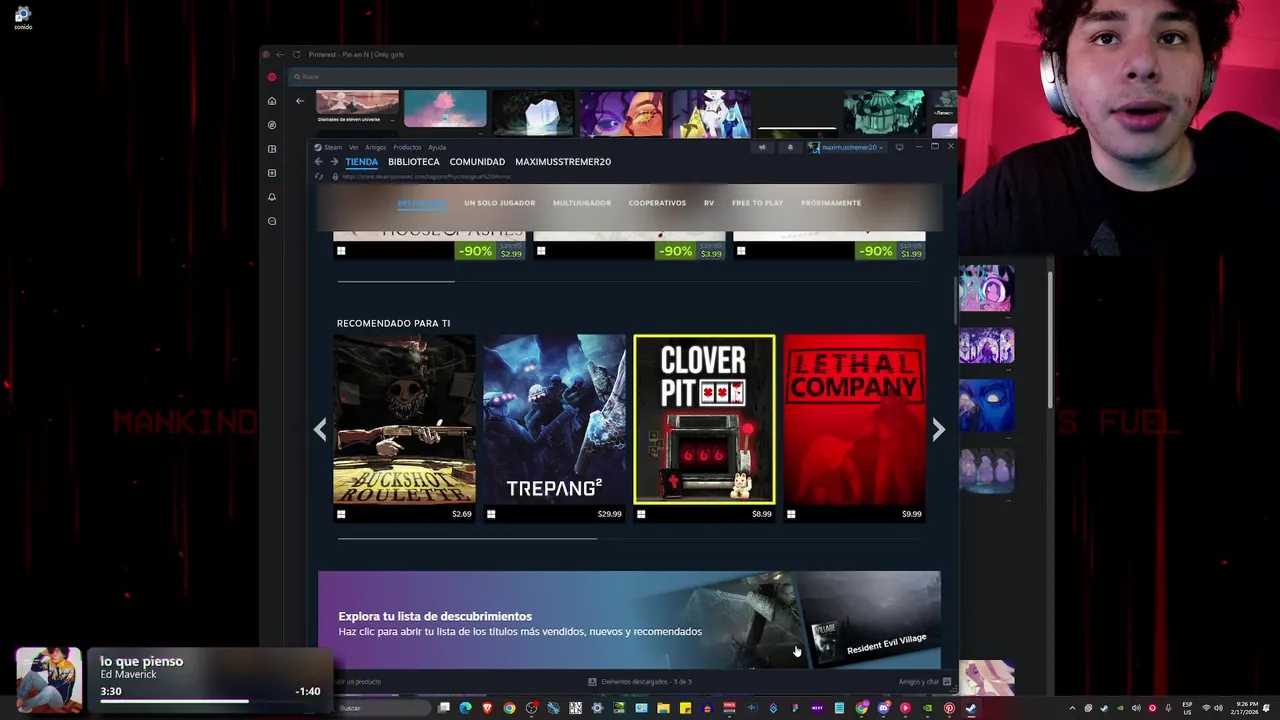Select the PRÓXIMAMENTE filter tab
This screenshot has width=1280, height=720.
pos(831,203)
